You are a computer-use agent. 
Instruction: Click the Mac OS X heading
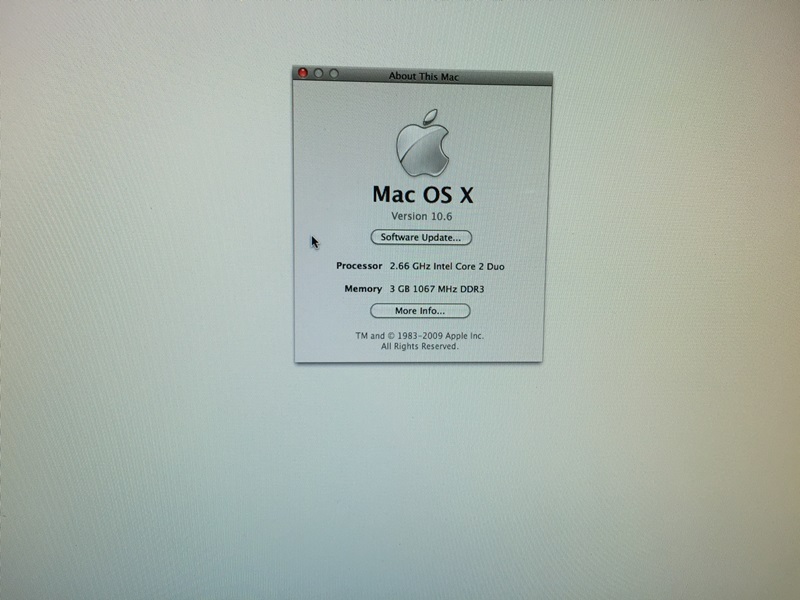click(x=421, y=194)
